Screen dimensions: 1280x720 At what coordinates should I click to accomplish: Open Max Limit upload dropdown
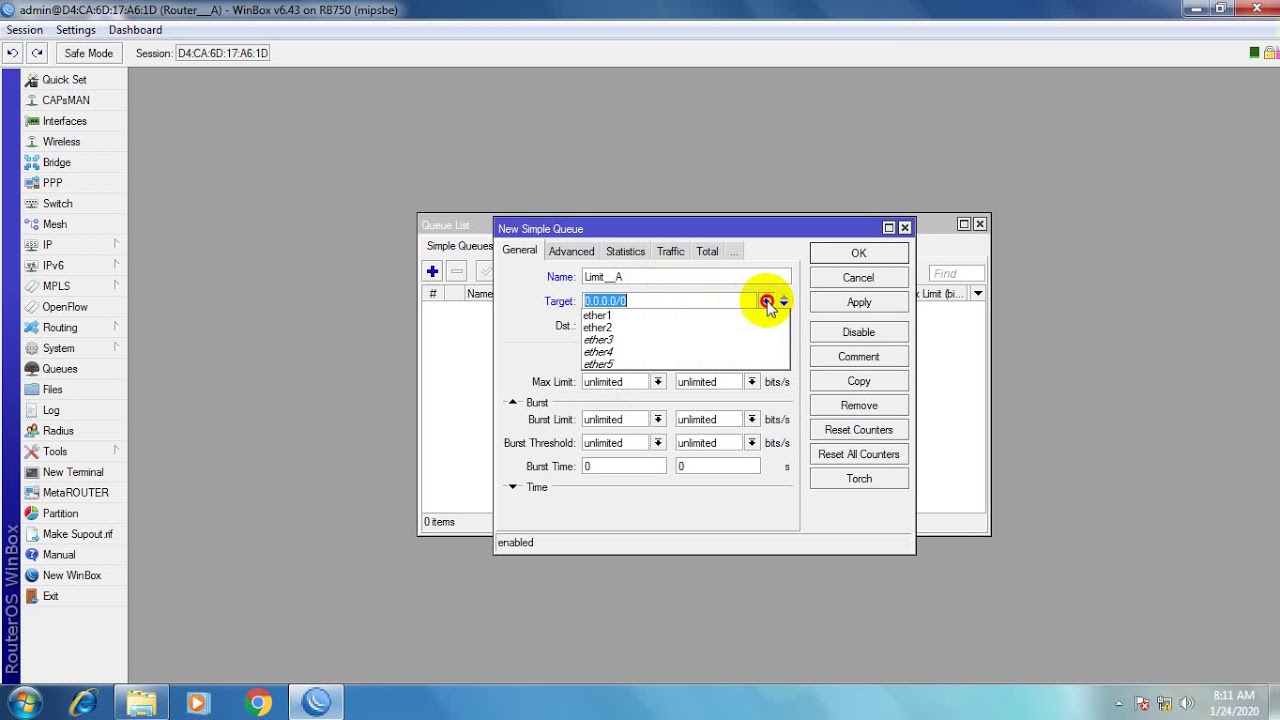pyautogui.click(x=658, y=382)
